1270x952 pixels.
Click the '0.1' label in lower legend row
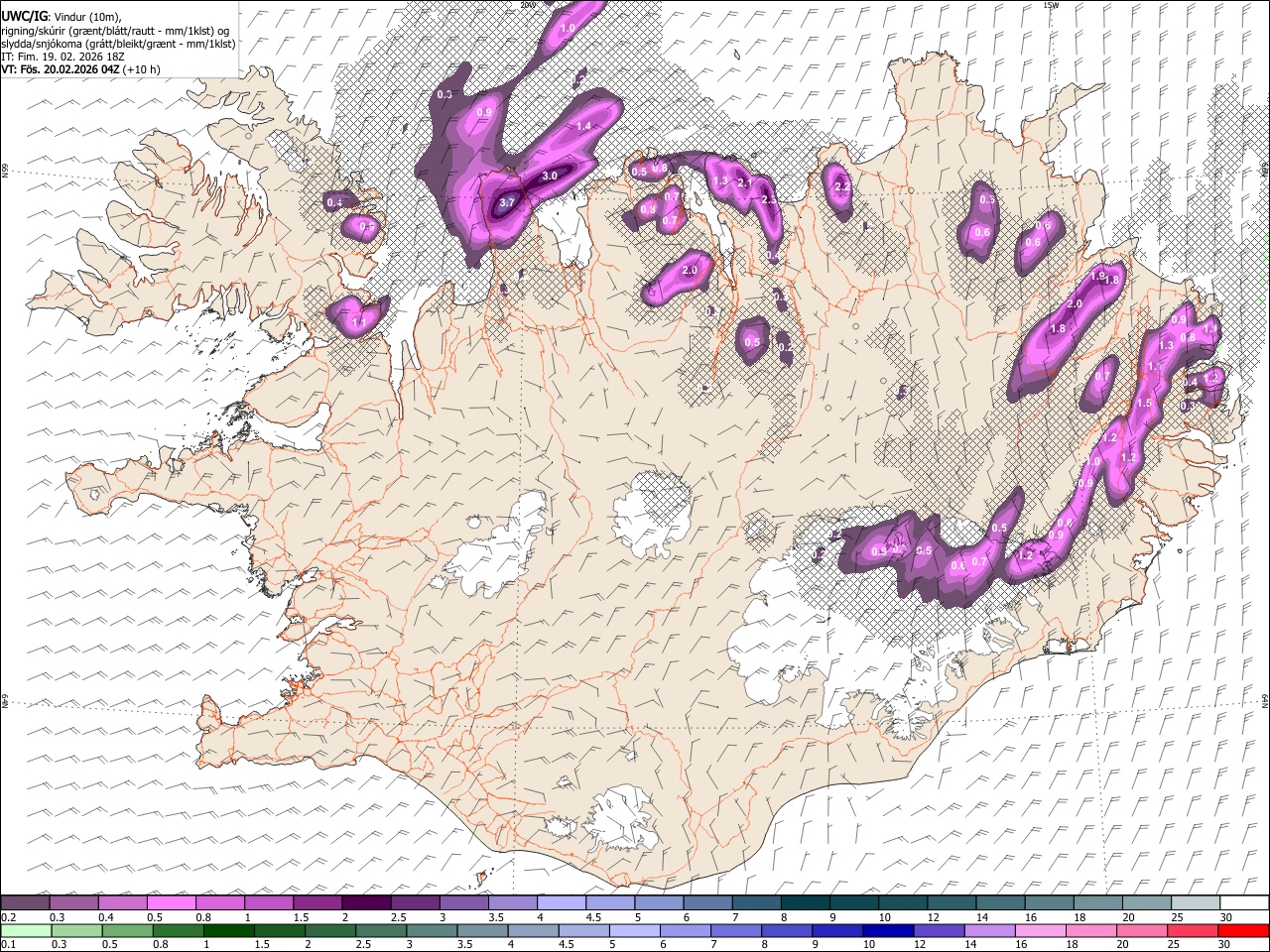coord(7,944)
